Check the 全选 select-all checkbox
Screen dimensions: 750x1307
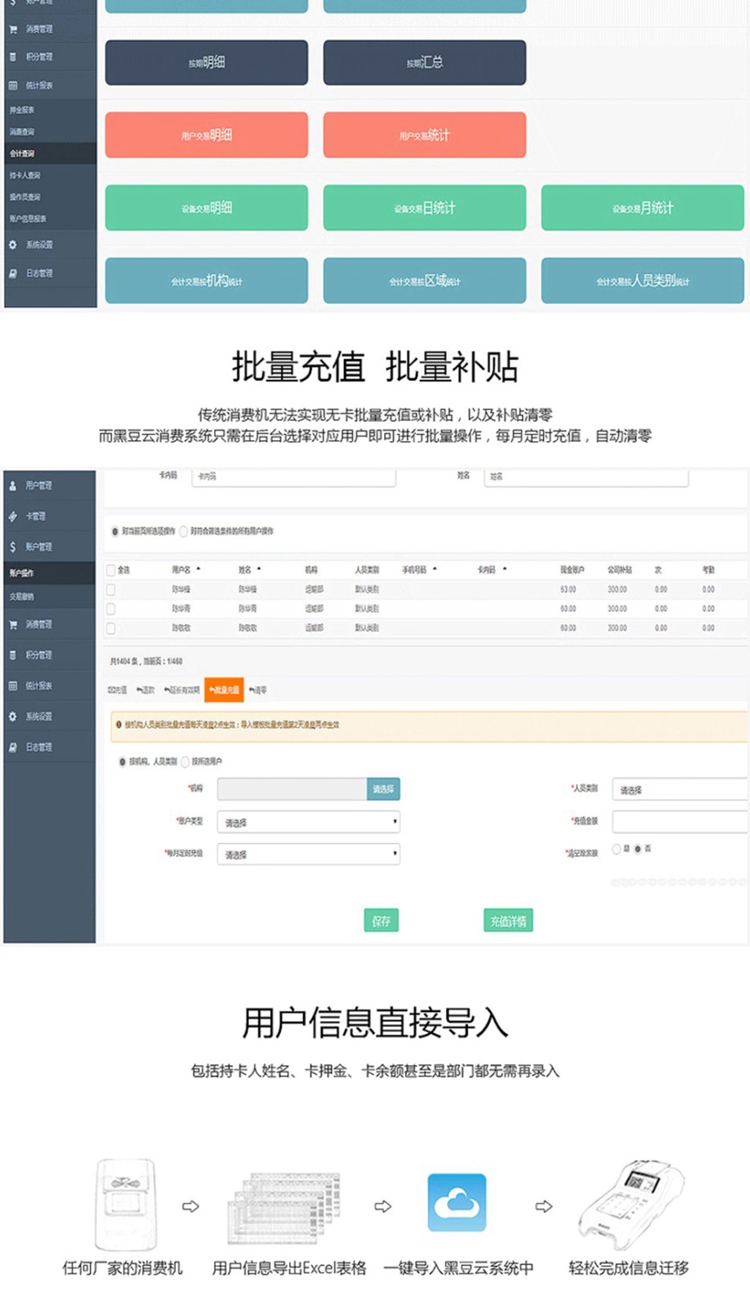pyautogui.click(x=111, y=570)
